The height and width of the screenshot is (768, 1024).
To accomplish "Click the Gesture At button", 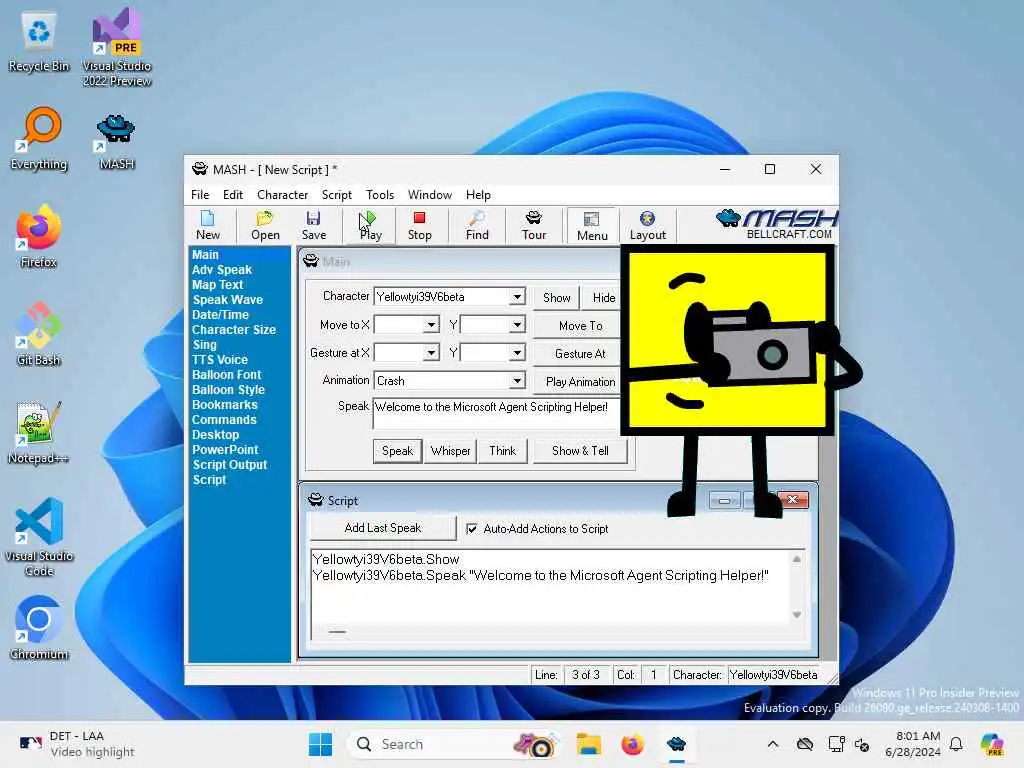I will pos(578,353).
